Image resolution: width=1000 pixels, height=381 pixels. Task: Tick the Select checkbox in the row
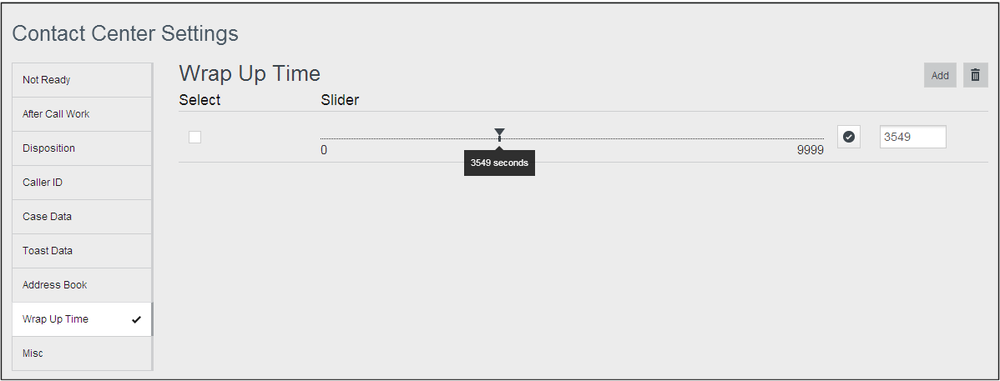[x=195, y=137]
